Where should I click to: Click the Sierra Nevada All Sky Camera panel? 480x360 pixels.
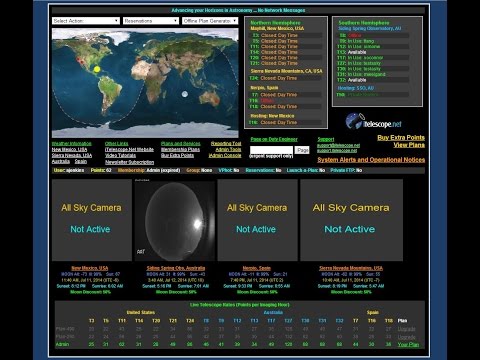[351, 220]
